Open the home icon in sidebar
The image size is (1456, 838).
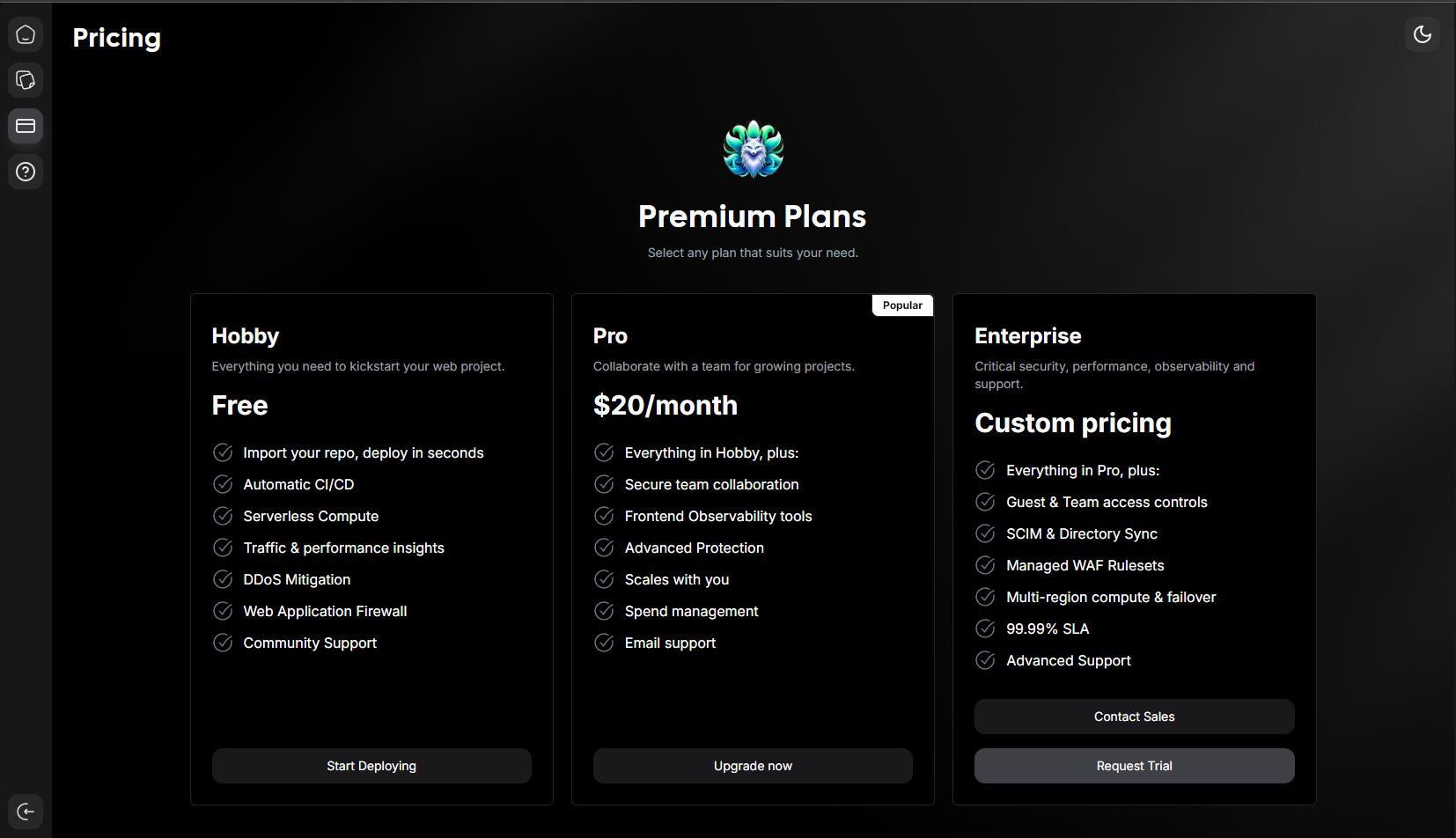26,34
